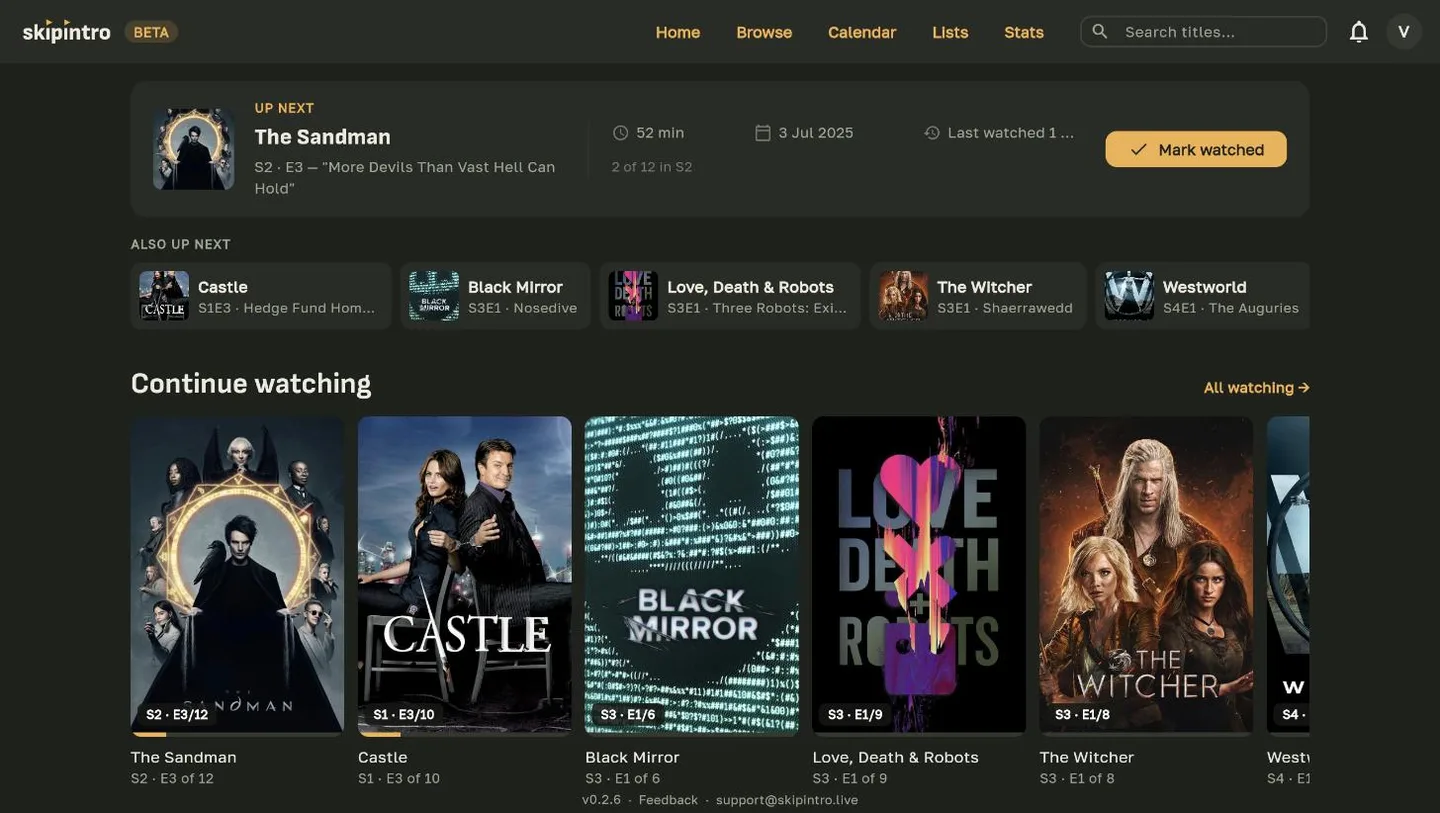Click support@skipintro.live email link
The image size is (1440, 813).
point(787,800)
